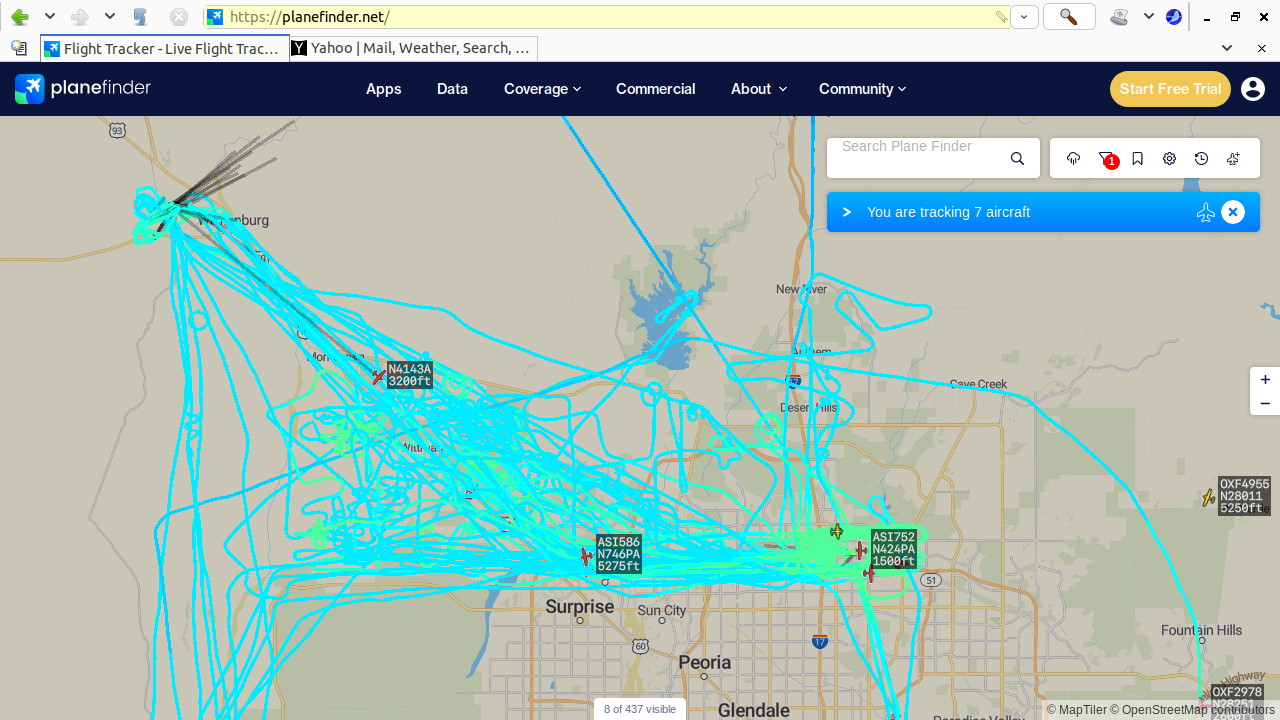This screenshot has height=720, width=1280.
Task: Click the plane icon in tracking banner
Action: tap(1205, 212)
